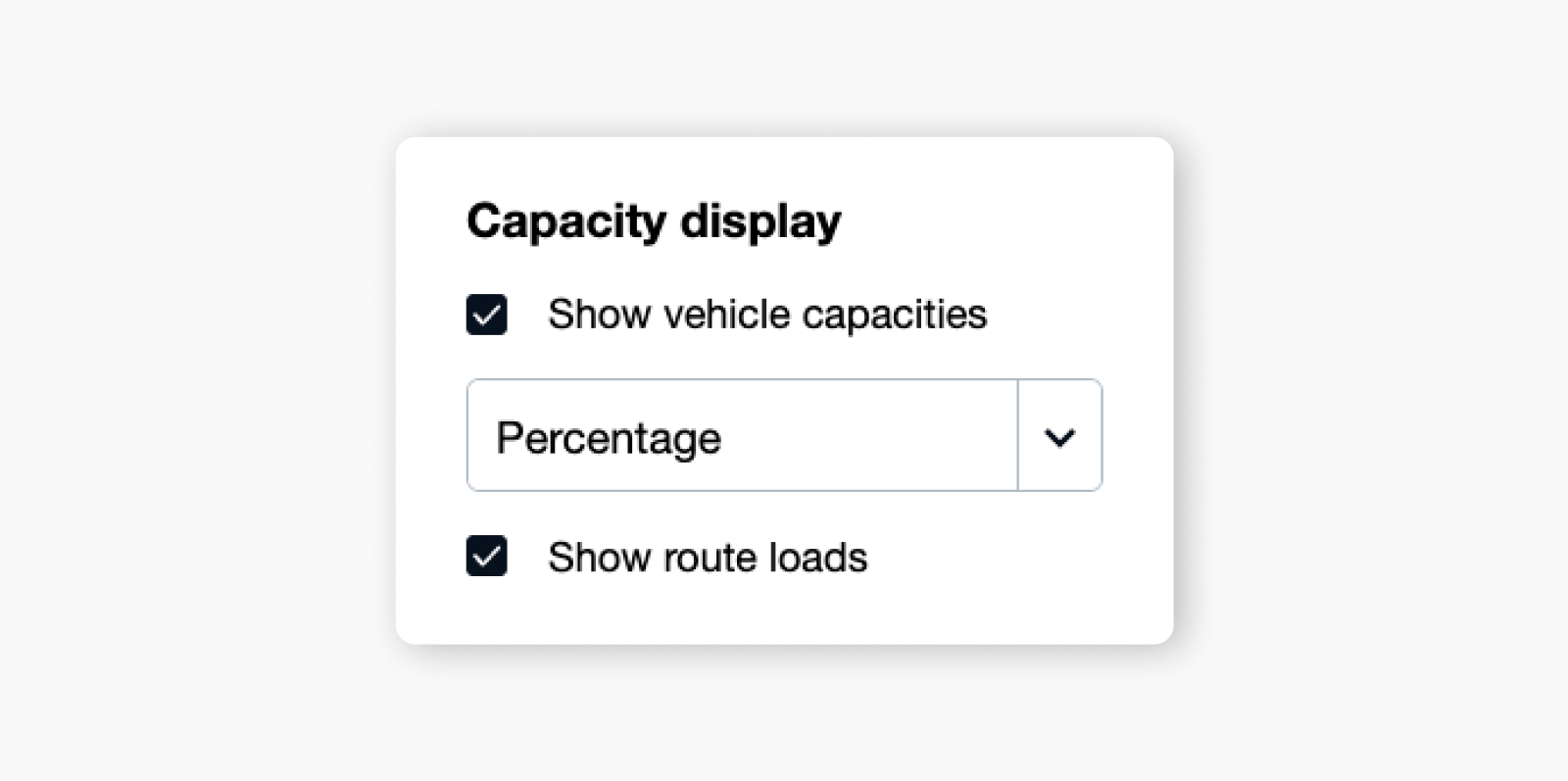Click the Show route loads label
The image size is (1568, 781).
(708, 557)
